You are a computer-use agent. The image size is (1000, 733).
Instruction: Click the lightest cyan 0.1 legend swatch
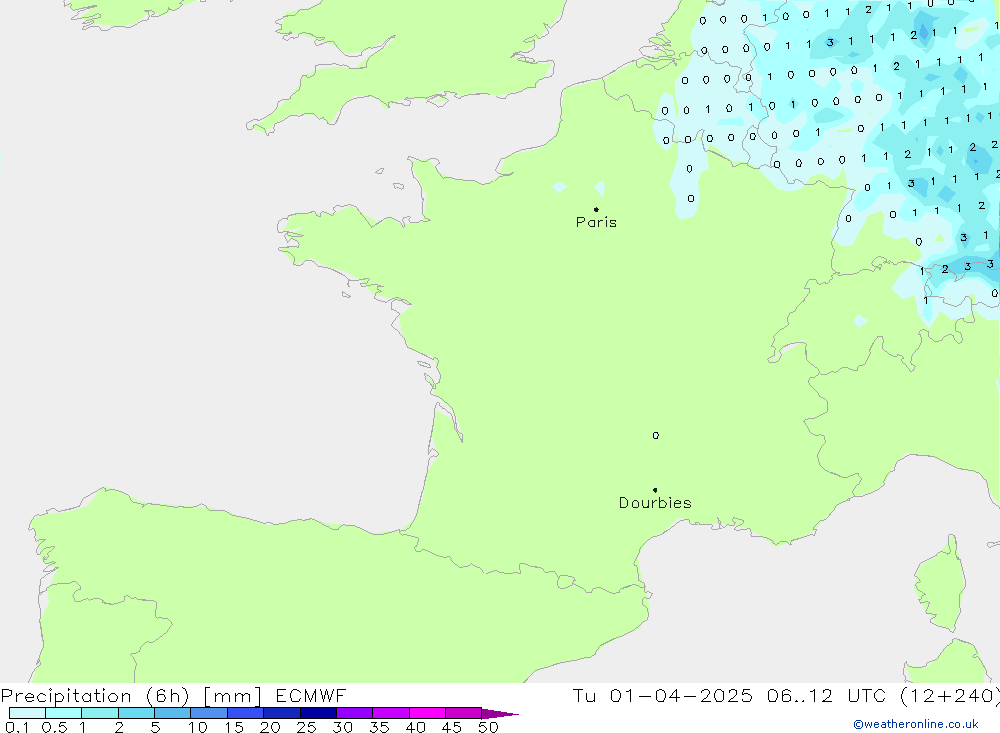tap(27, 713)
